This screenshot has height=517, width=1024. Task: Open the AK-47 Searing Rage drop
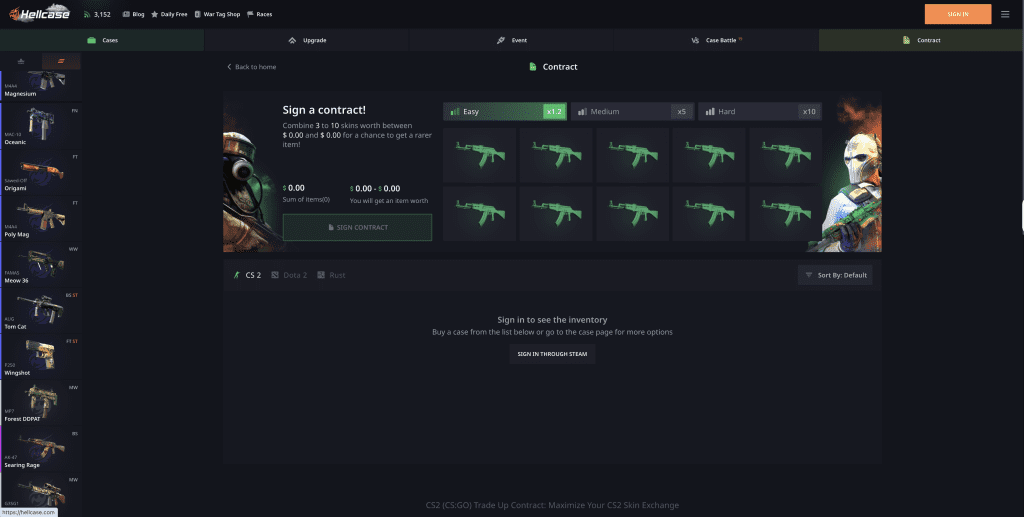pyautogui.click(x=41, y=450)
